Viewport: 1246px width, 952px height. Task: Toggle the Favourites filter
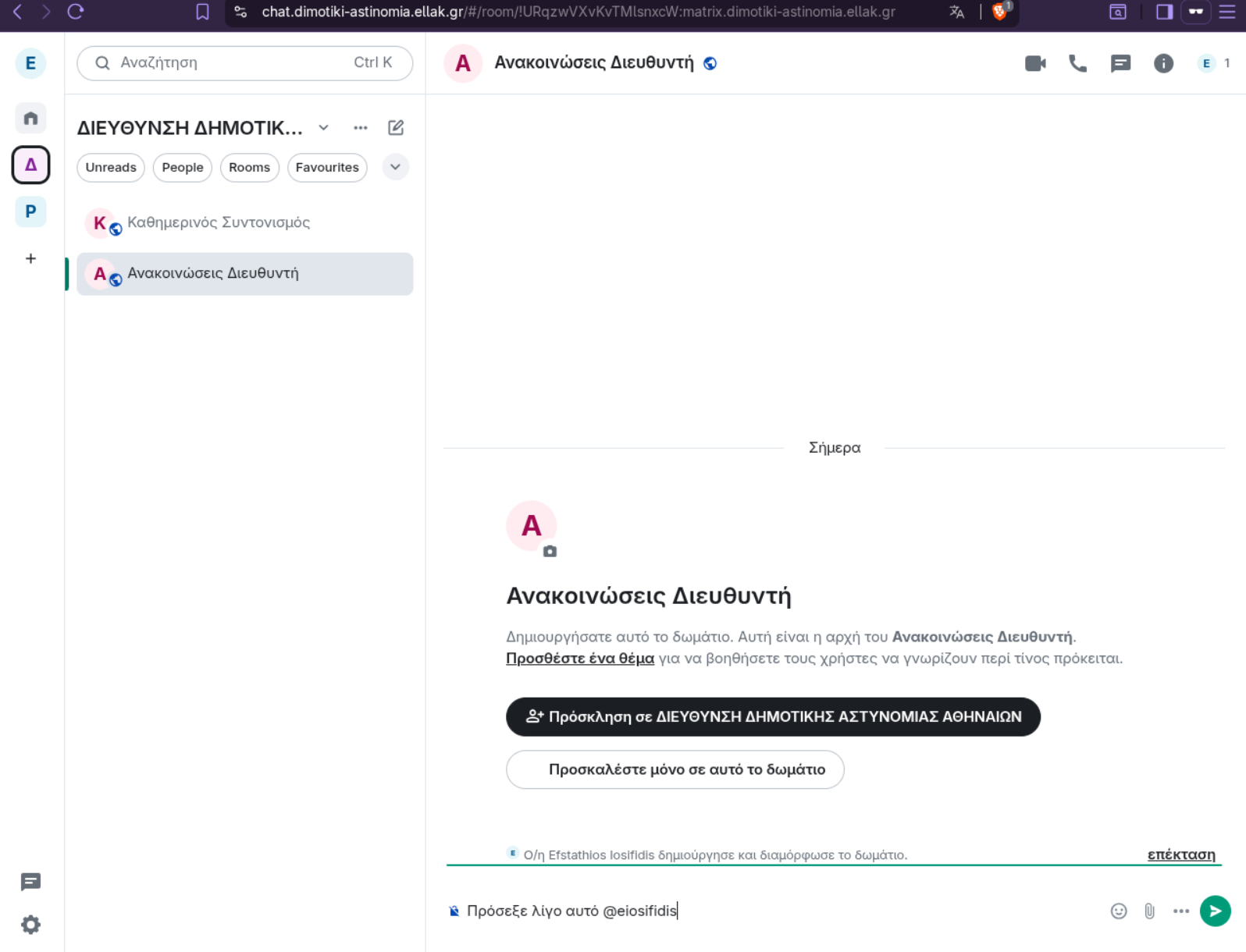(327, 167)
